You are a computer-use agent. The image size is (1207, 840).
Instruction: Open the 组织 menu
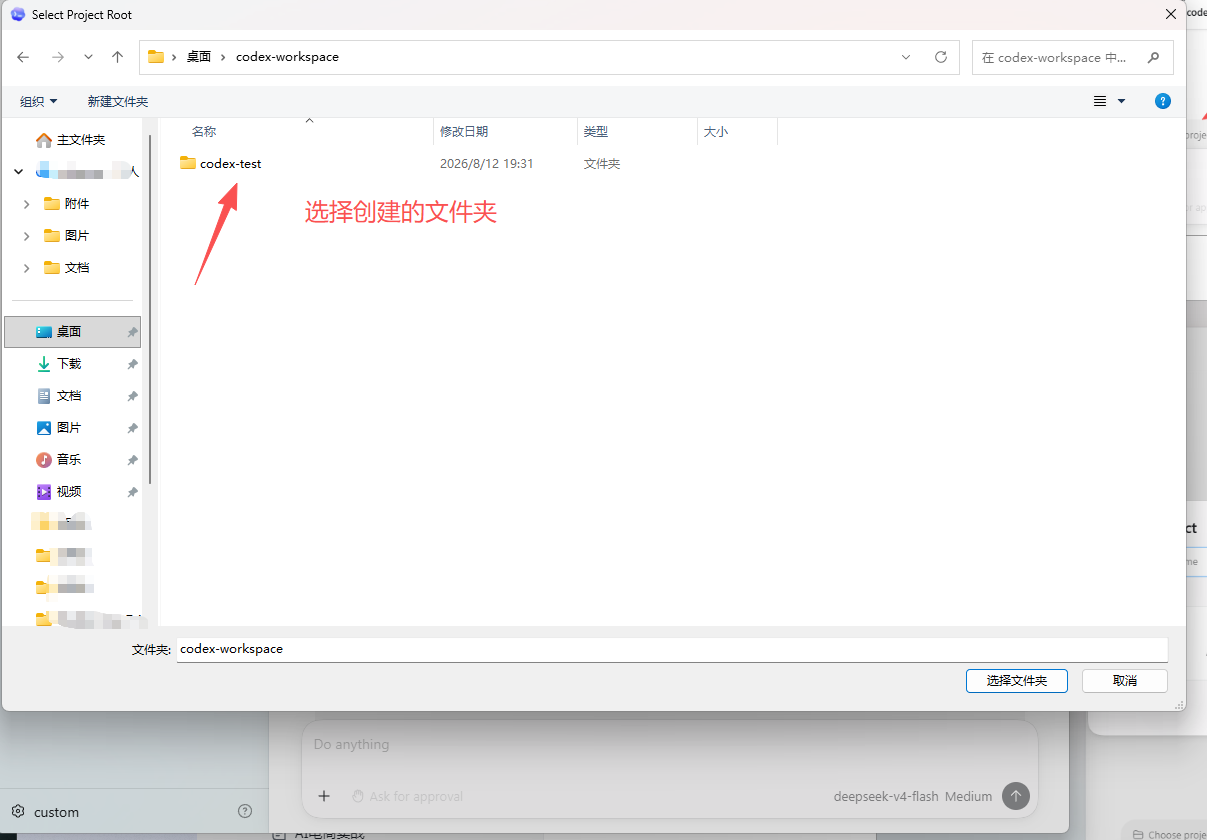39,101
